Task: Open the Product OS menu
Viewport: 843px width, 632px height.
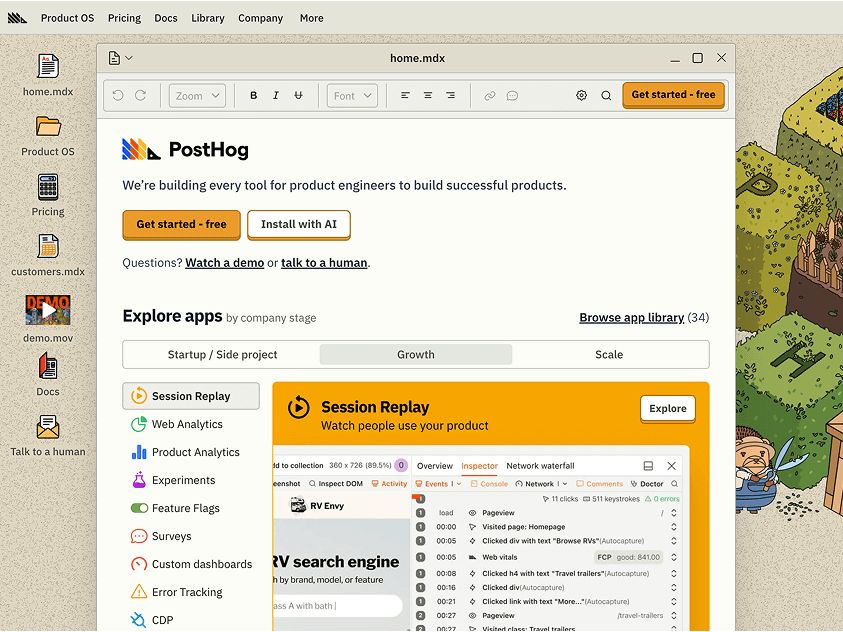Action: pyautogui.click(x=67, y=18)
